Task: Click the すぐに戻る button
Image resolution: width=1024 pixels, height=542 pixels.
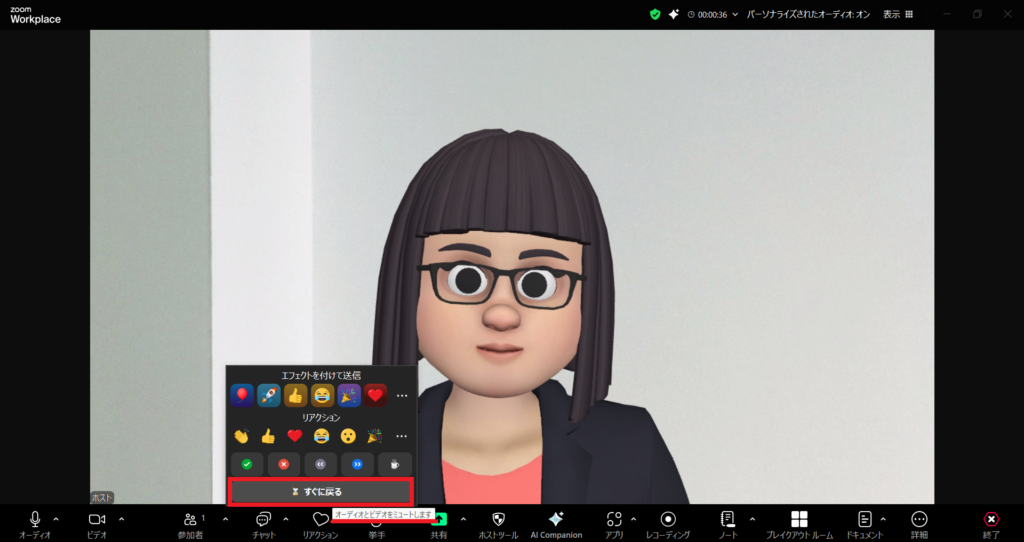Action: 320,491
